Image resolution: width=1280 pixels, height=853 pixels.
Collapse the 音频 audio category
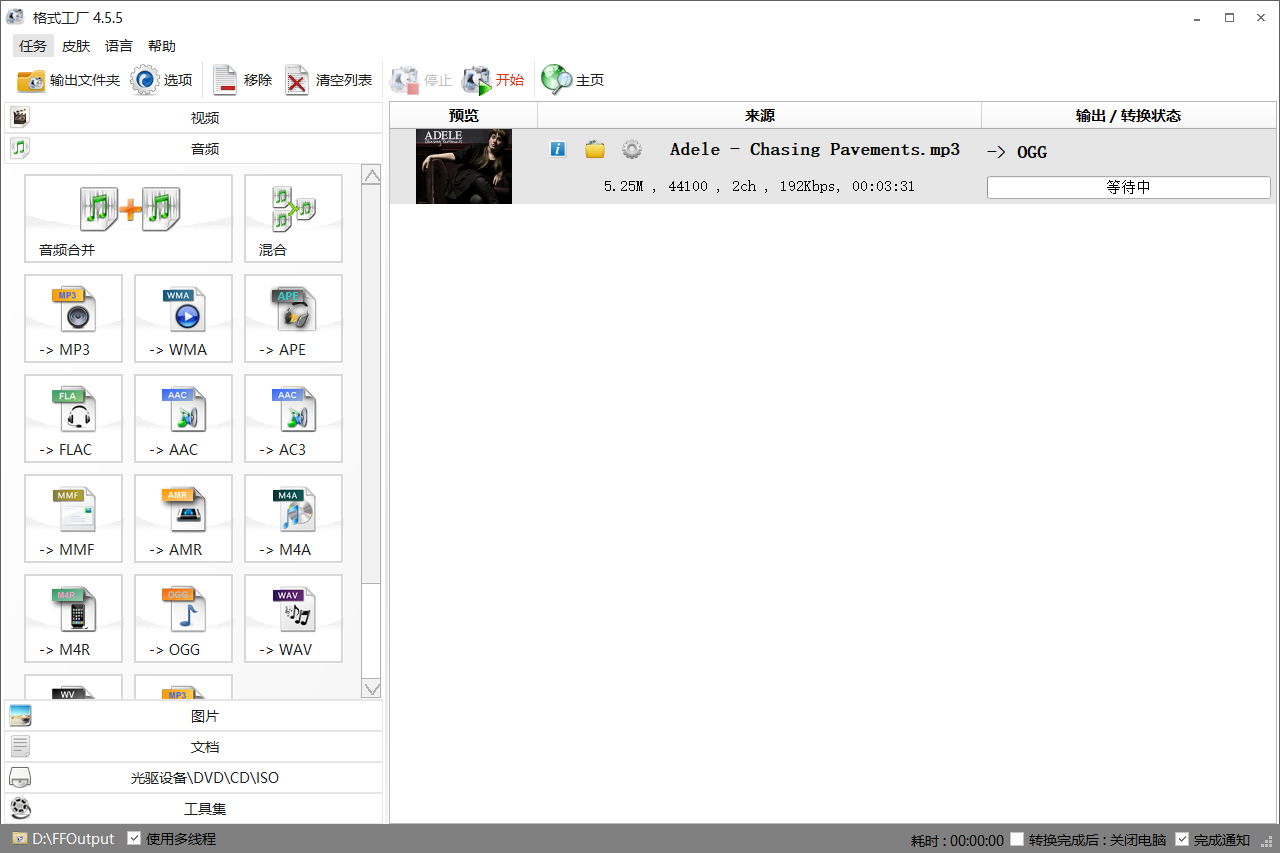coord(194,149)
